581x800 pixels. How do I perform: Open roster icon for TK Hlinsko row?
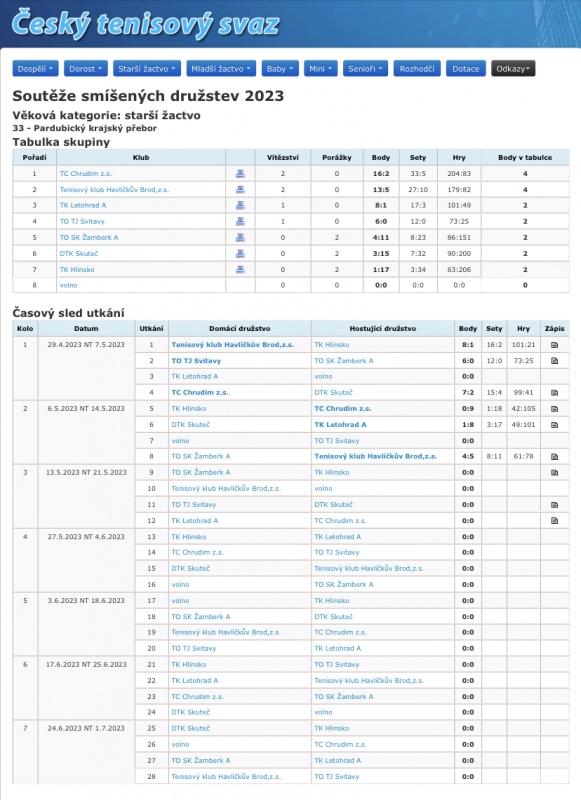point(240,269)
